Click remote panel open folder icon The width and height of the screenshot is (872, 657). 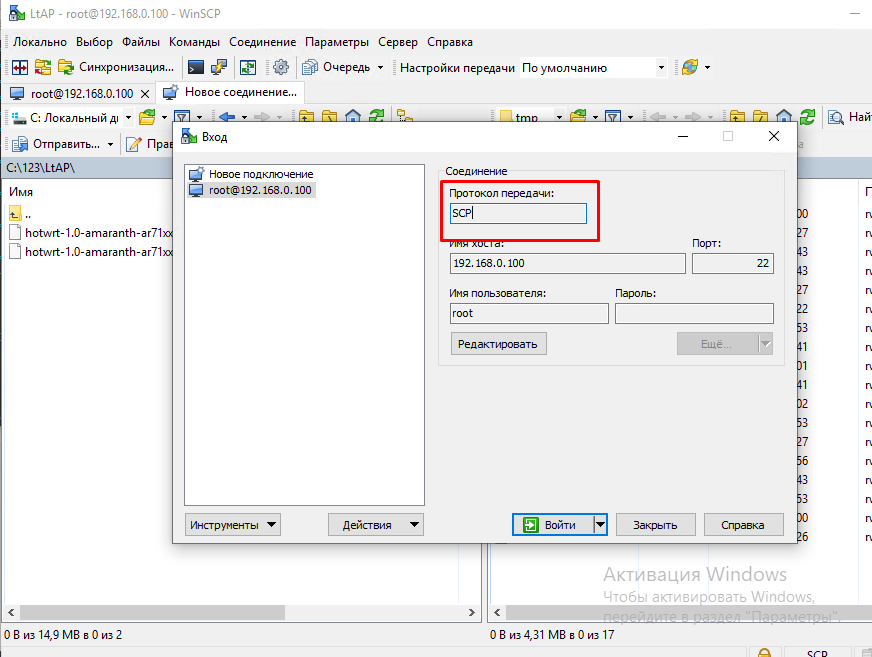pyautogui.click(x=578, y=117)
